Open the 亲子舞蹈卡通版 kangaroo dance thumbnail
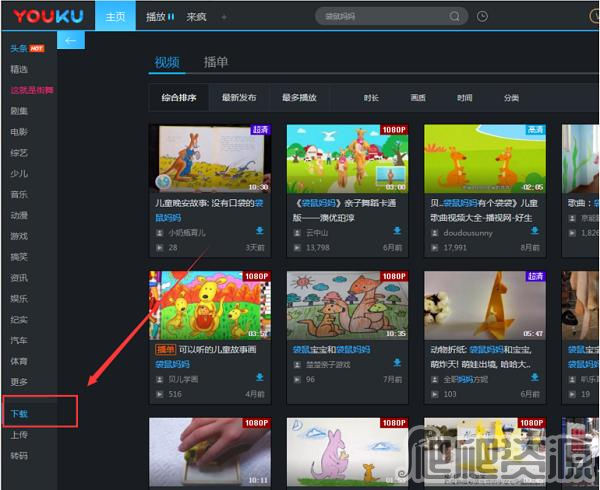Screen dimensions: 600x490 347,158
